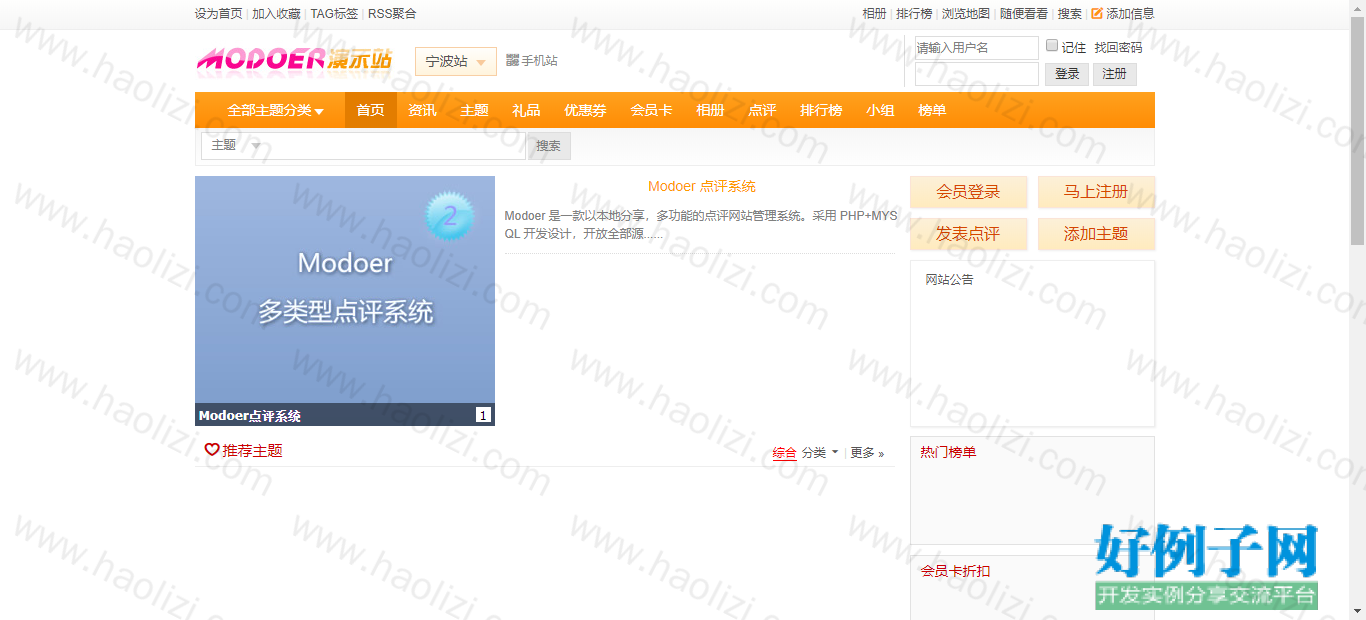1366x620 pixels.
Task: Click the 注册 register button
Action: [x=1114, y=74]
